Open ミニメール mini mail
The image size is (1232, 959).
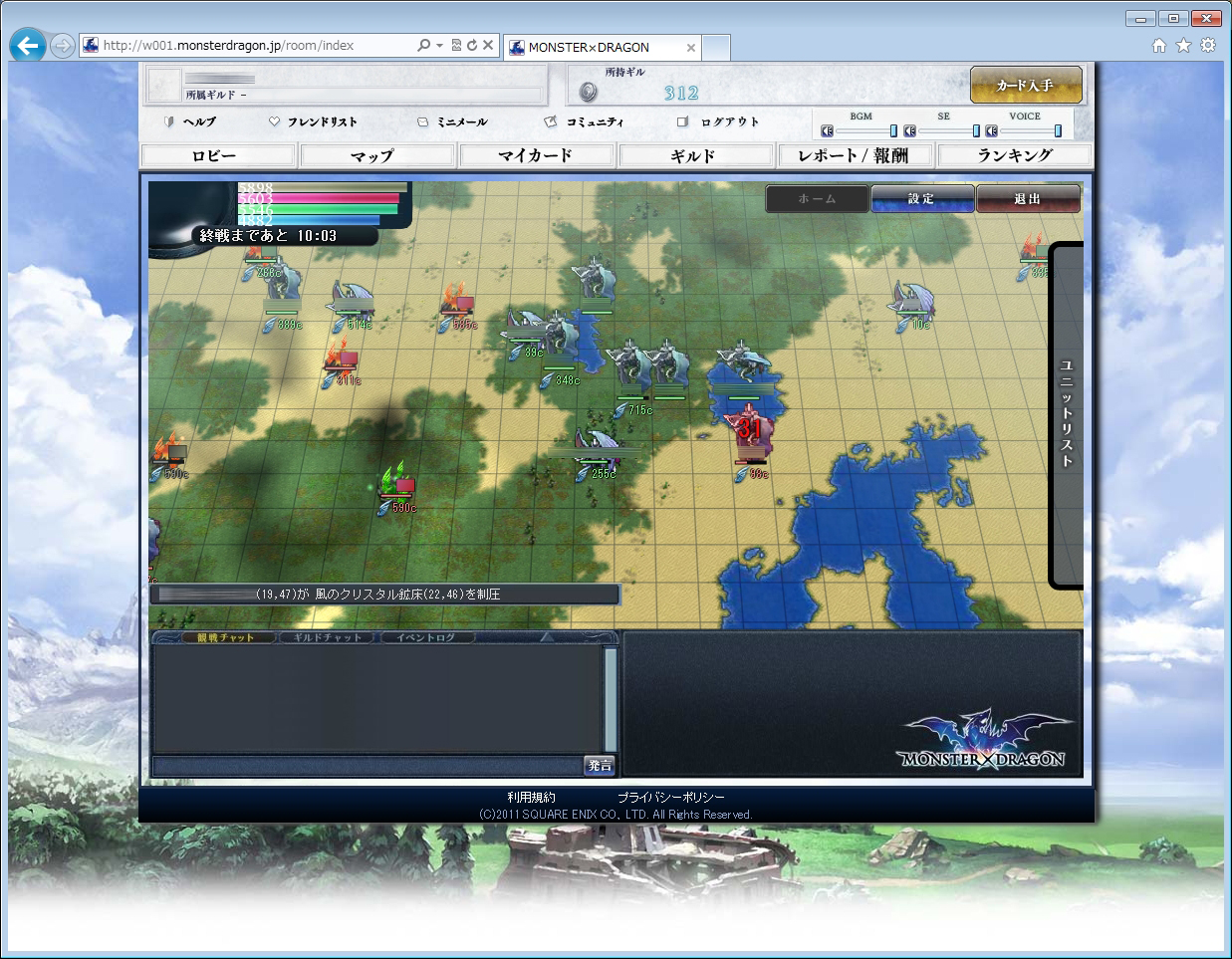click(453, 121)
